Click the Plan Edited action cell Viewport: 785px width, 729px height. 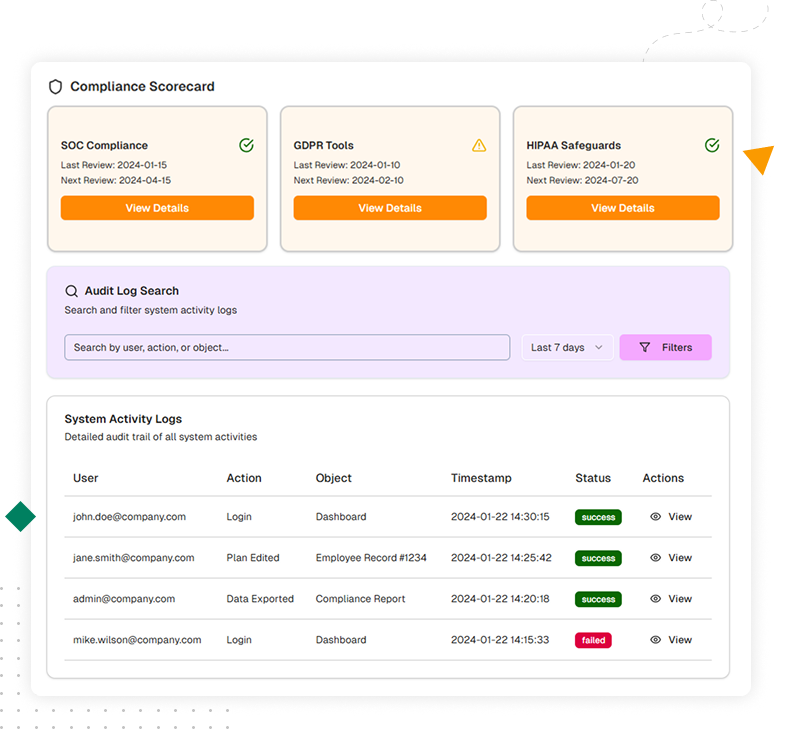[x=253, y=558]
